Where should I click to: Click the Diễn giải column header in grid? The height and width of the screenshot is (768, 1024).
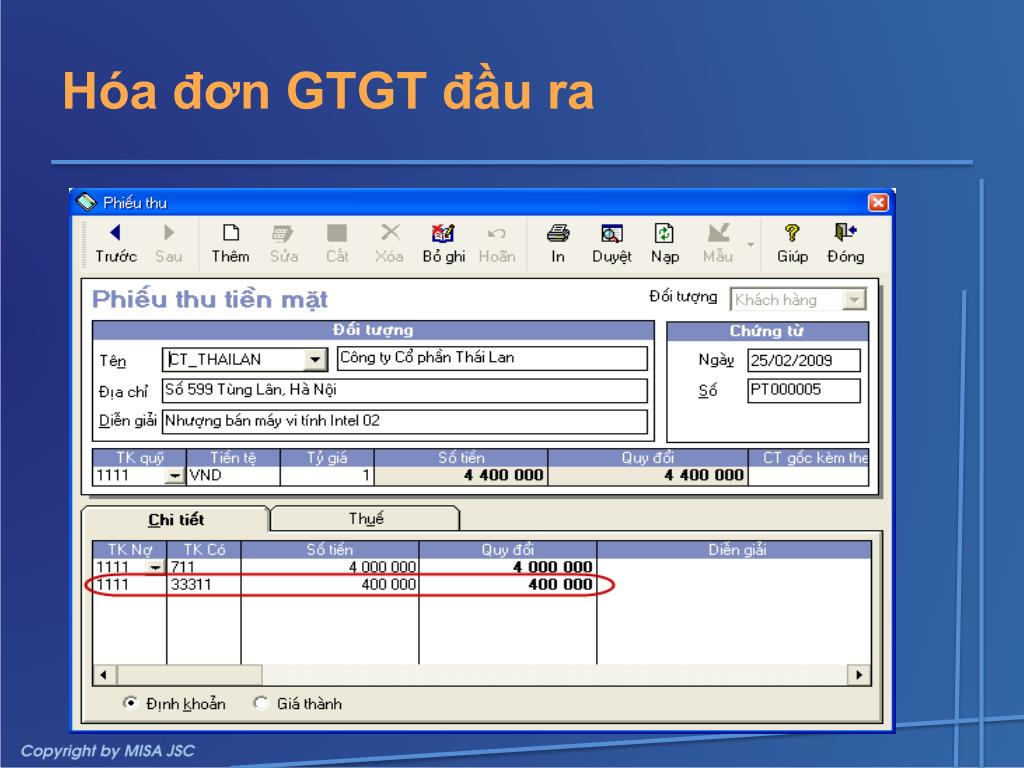734,550
